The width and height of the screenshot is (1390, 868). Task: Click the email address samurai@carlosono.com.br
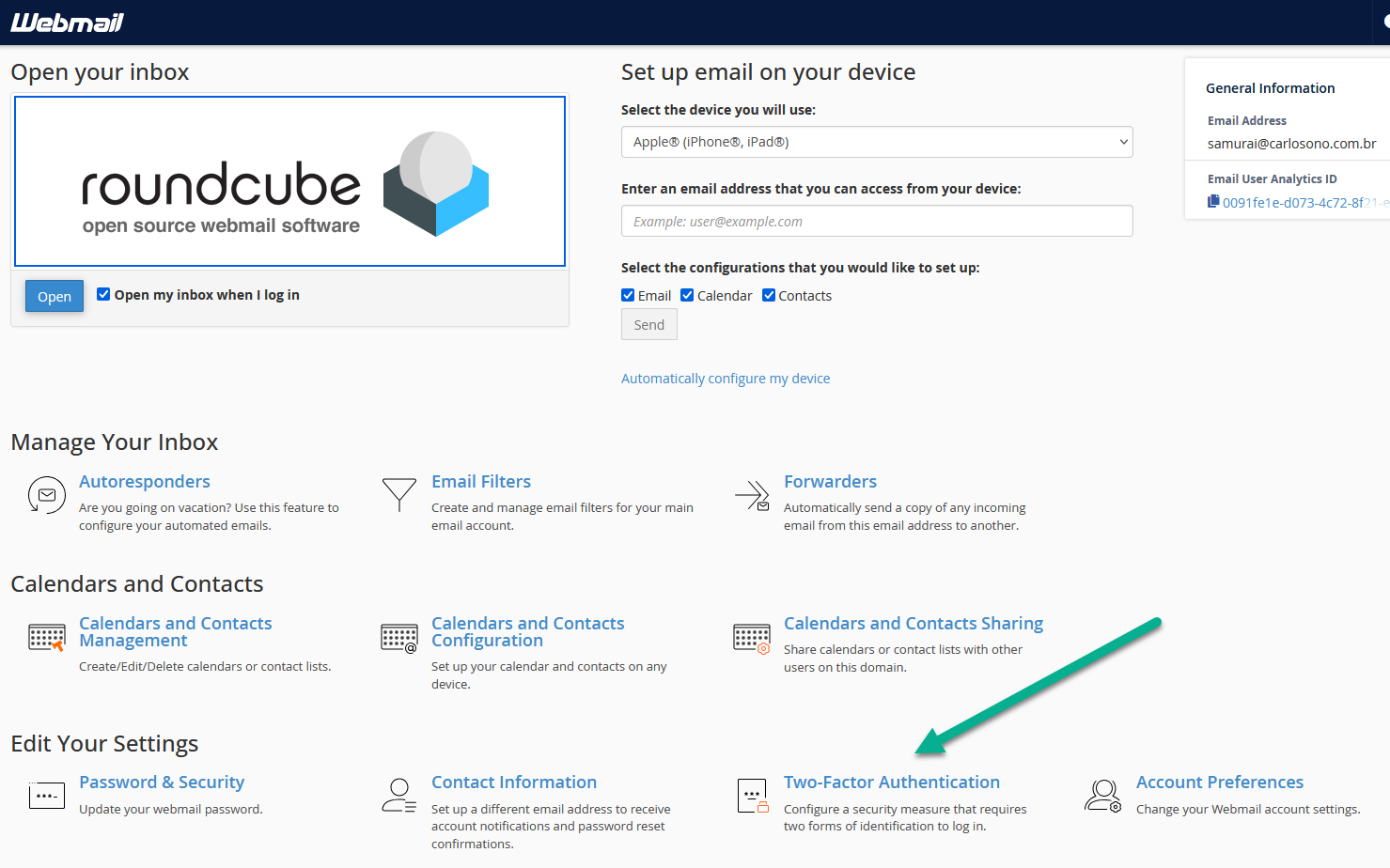(x=1292, y=144)
